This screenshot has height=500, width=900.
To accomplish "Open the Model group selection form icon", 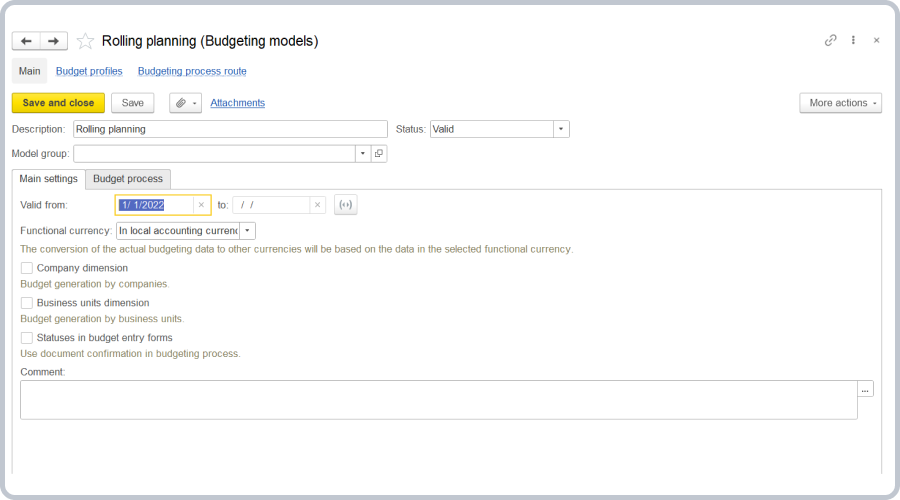I will [379, 154].
